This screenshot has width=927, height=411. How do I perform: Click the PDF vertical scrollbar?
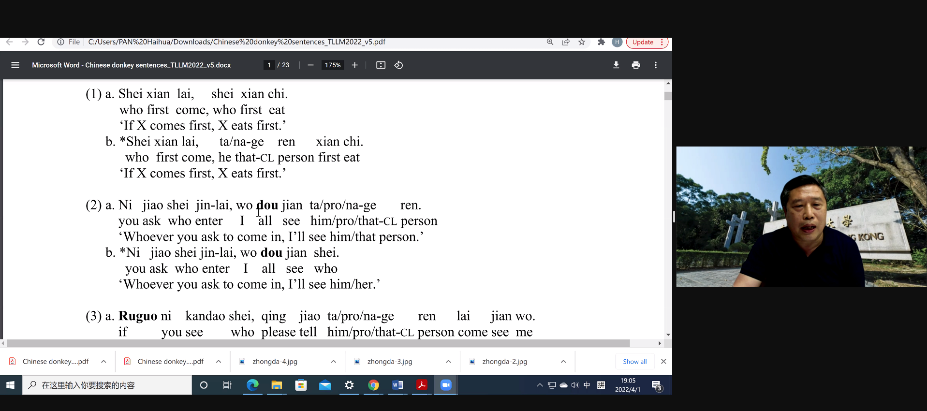click(667, 200)
